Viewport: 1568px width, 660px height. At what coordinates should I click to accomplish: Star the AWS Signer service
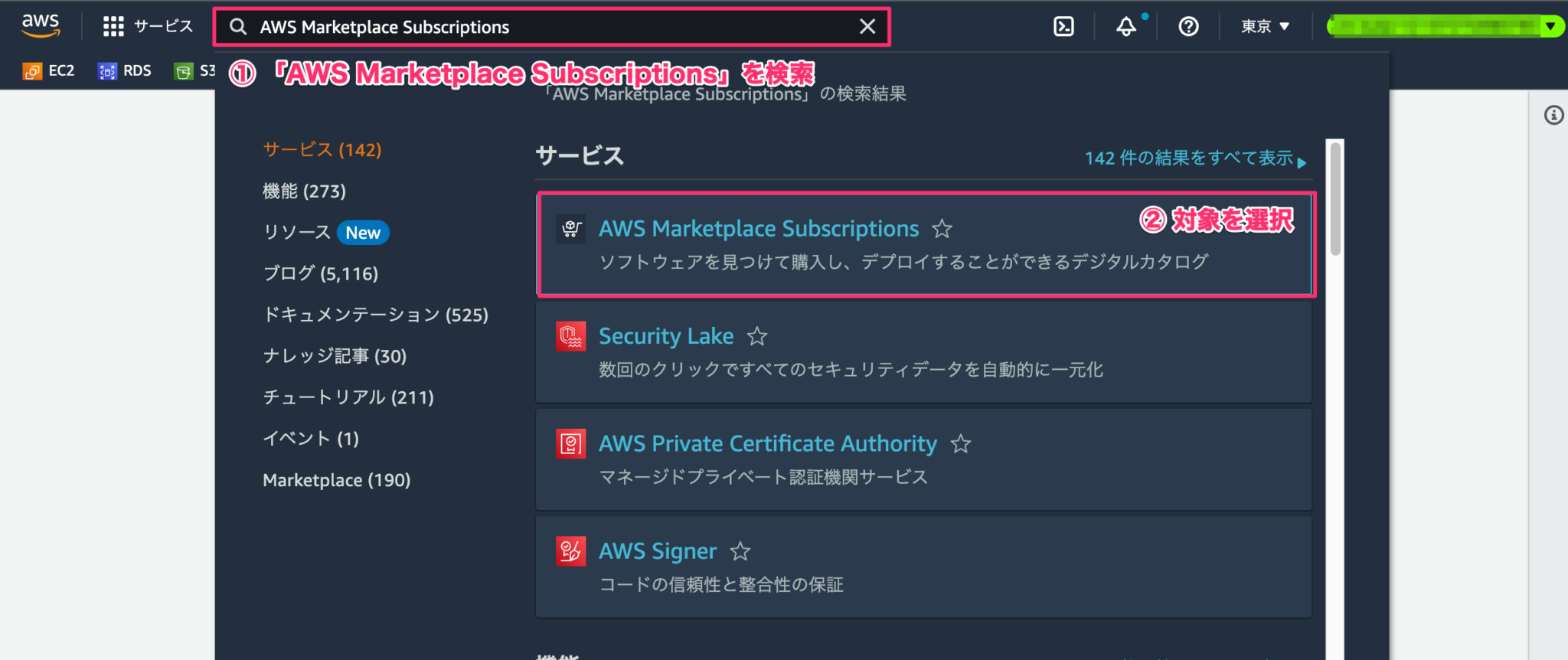(740, 551)
